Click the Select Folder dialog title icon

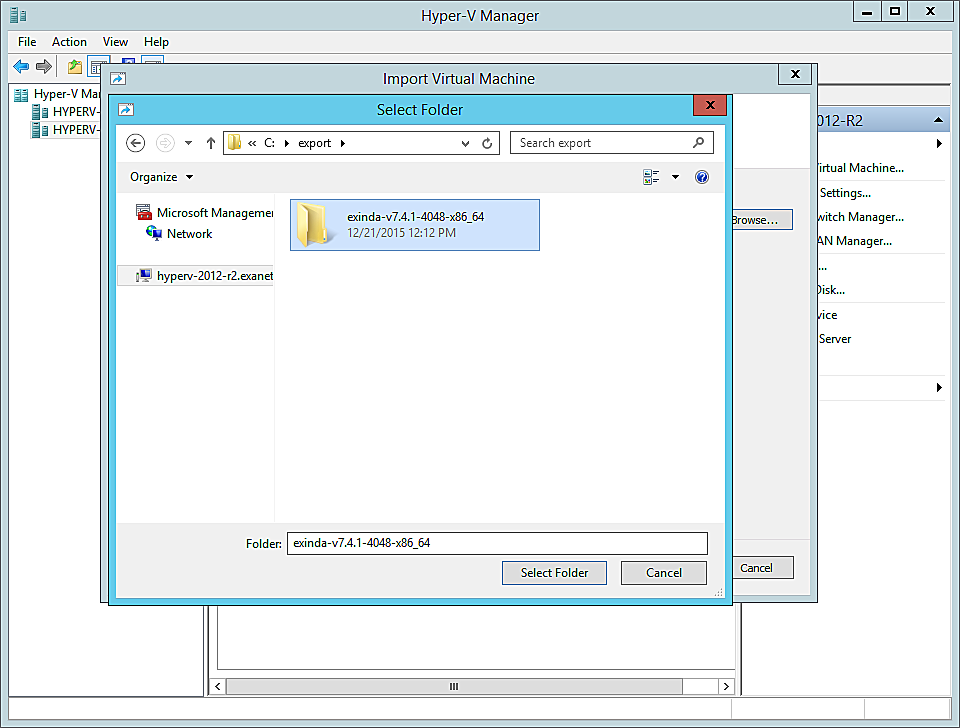(126, 110)
